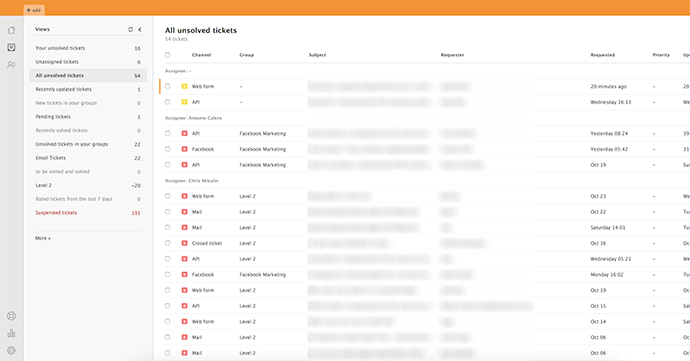
Task: Open the Reporting bar chart icon
Action: (11, 333)
